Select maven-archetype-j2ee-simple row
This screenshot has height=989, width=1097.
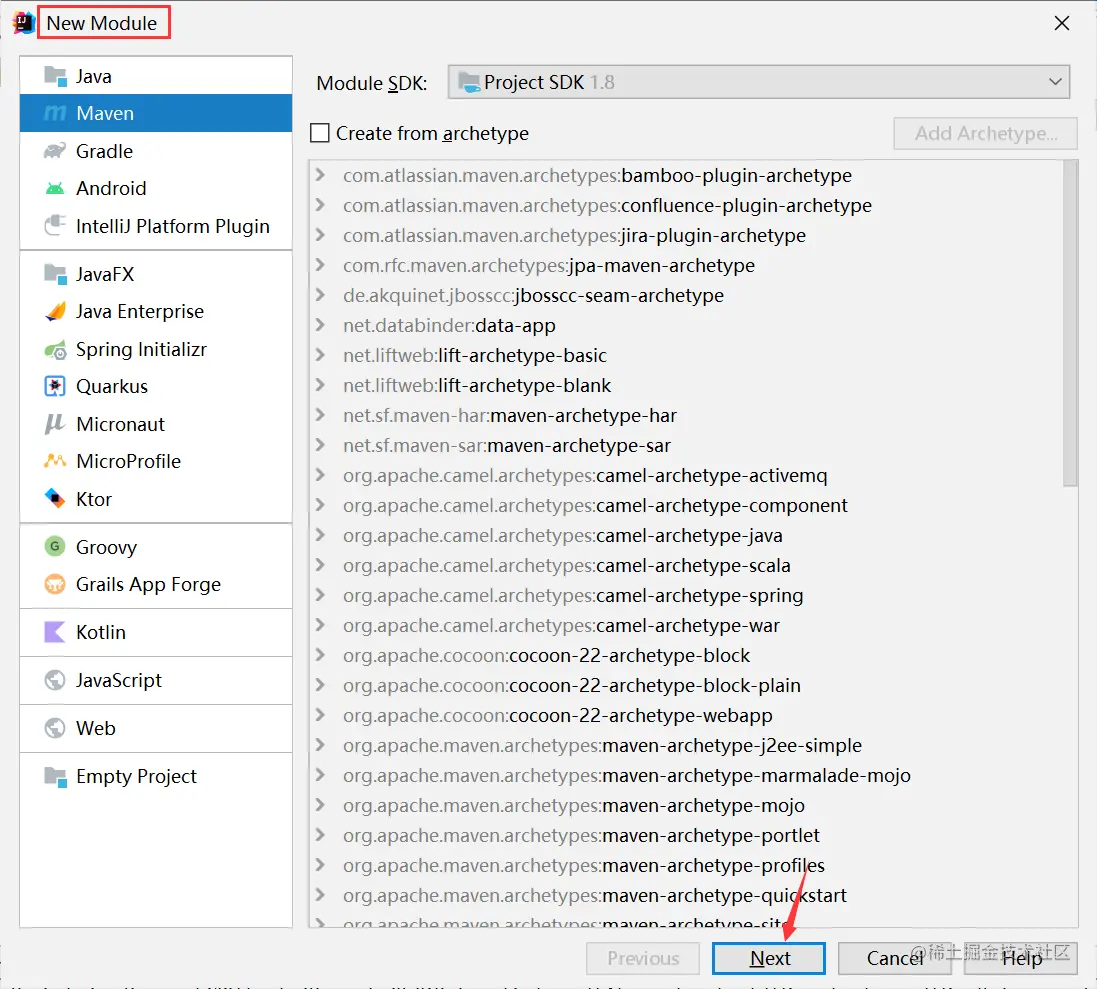tap(686, 745)
